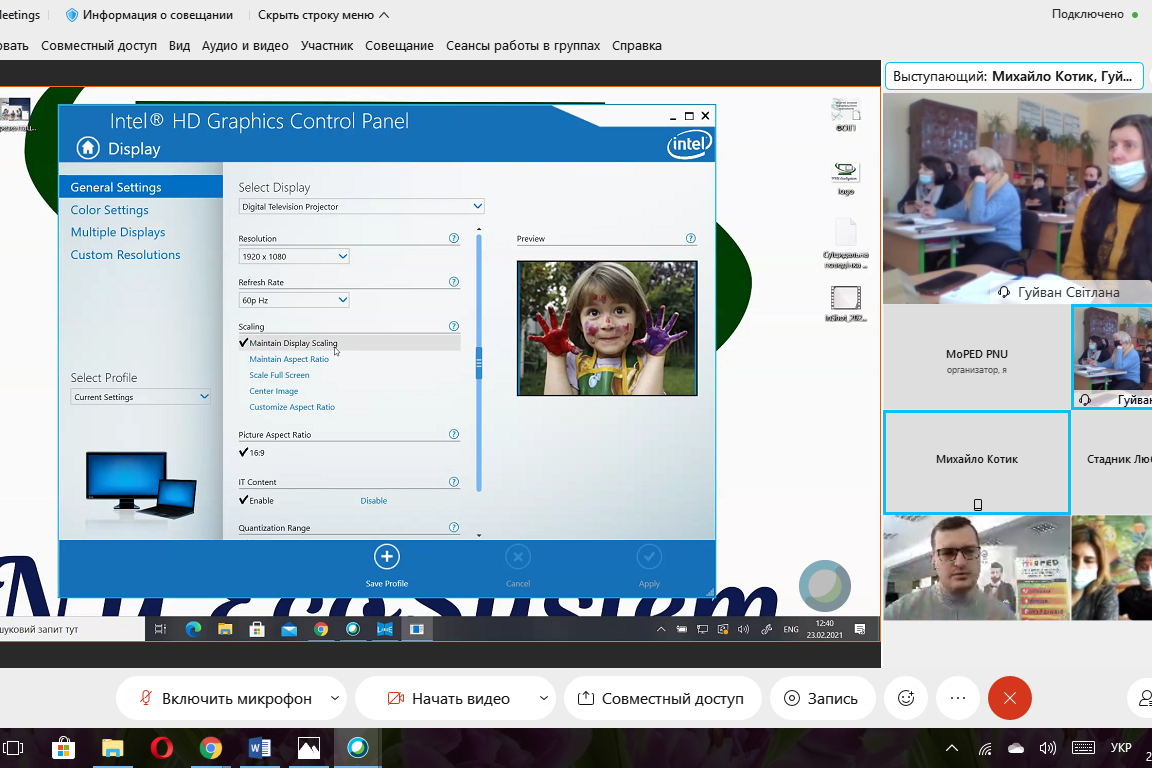Open the Resolution 1920 x 1080 dropdown
Viewport: 1152px width, 768px height.
pos(294,257)
